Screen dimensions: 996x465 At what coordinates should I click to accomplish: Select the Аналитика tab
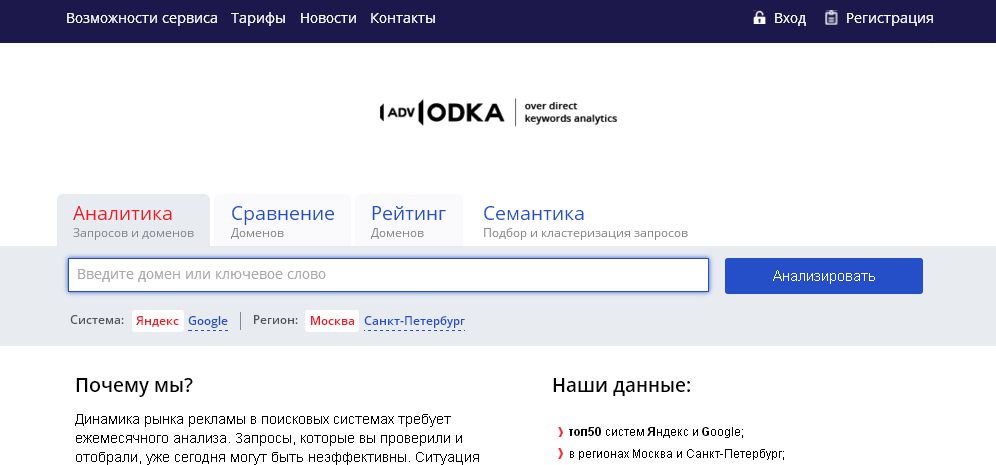[133, 220]
